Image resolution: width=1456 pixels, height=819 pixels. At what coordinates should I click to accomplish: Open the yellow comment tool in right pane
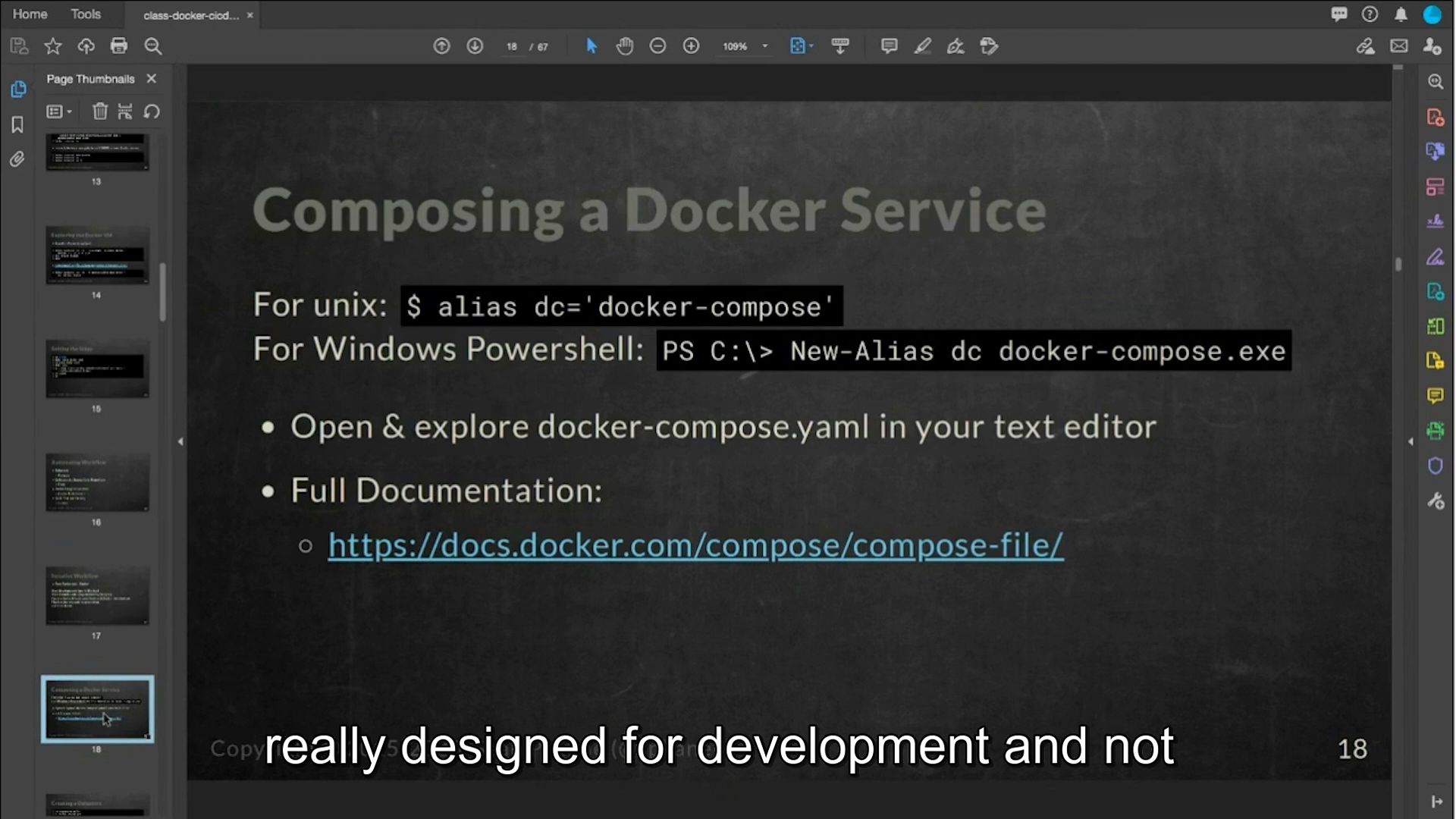1436,396
